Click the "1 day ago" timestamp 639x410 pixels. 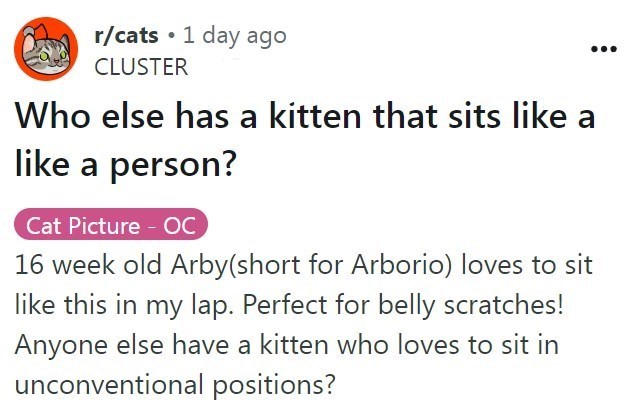coord(235,36)
